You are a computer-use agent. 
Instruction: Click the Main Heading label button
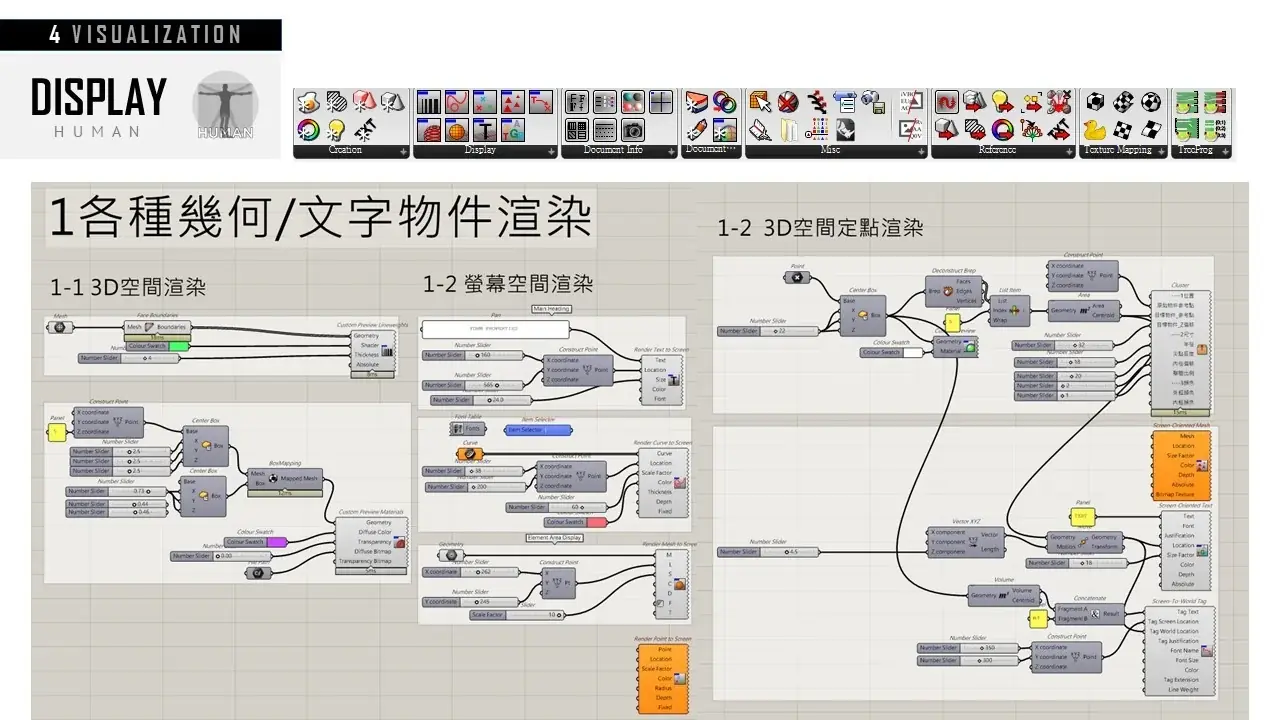(x=551, y=309)
